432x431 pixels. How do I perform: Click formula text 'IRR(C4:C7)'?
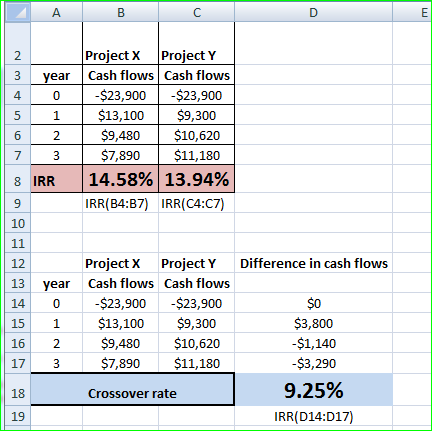[193, 203]
